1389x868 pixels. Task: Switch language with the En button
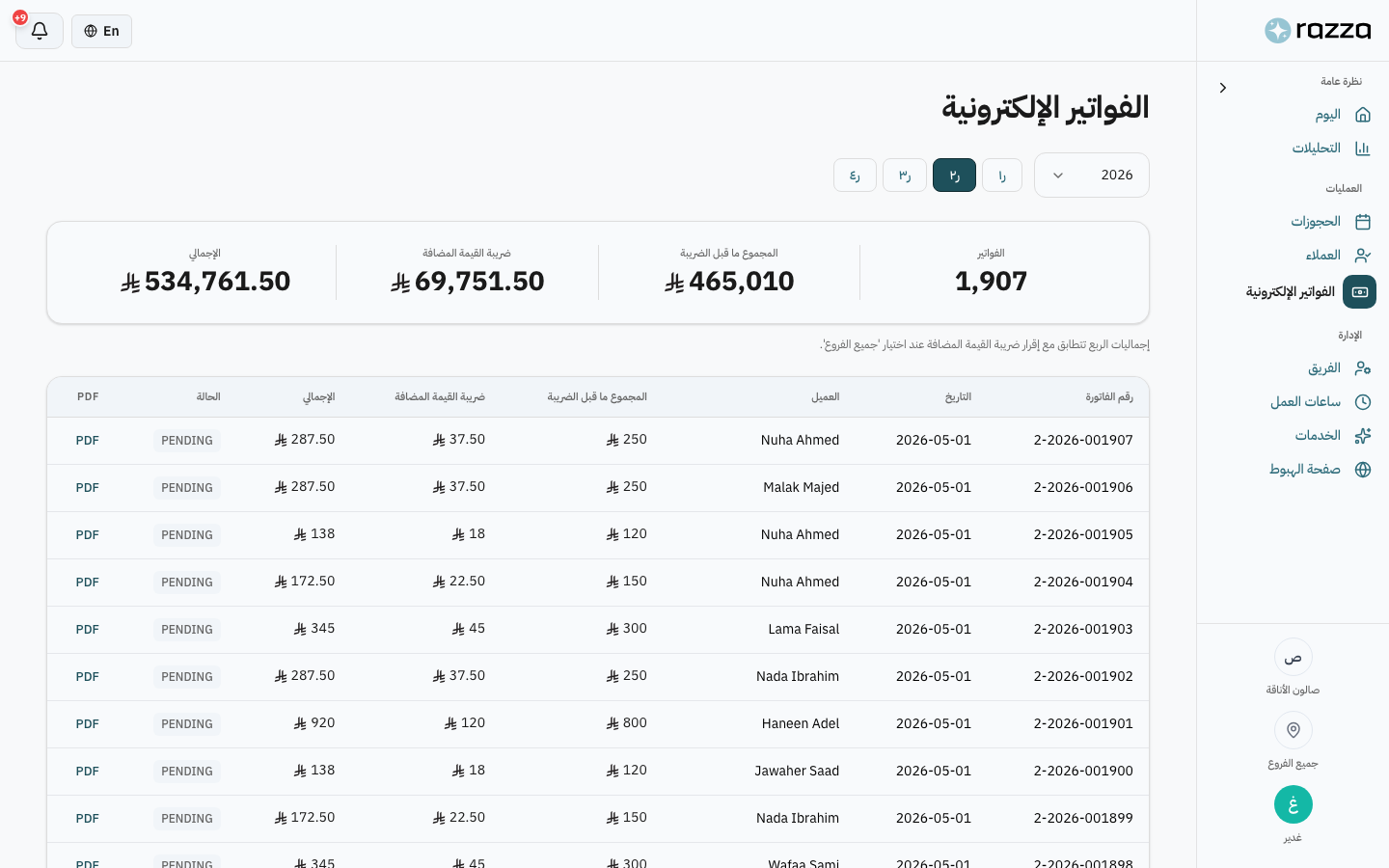pos(101,31)
